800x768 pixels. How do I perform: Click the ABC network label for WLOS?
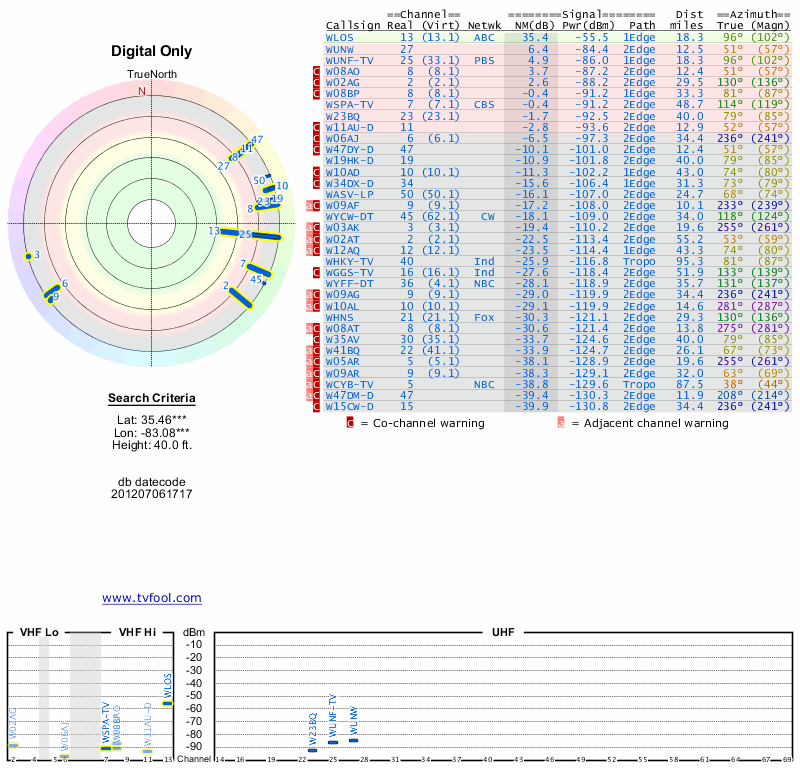(484, 38)
